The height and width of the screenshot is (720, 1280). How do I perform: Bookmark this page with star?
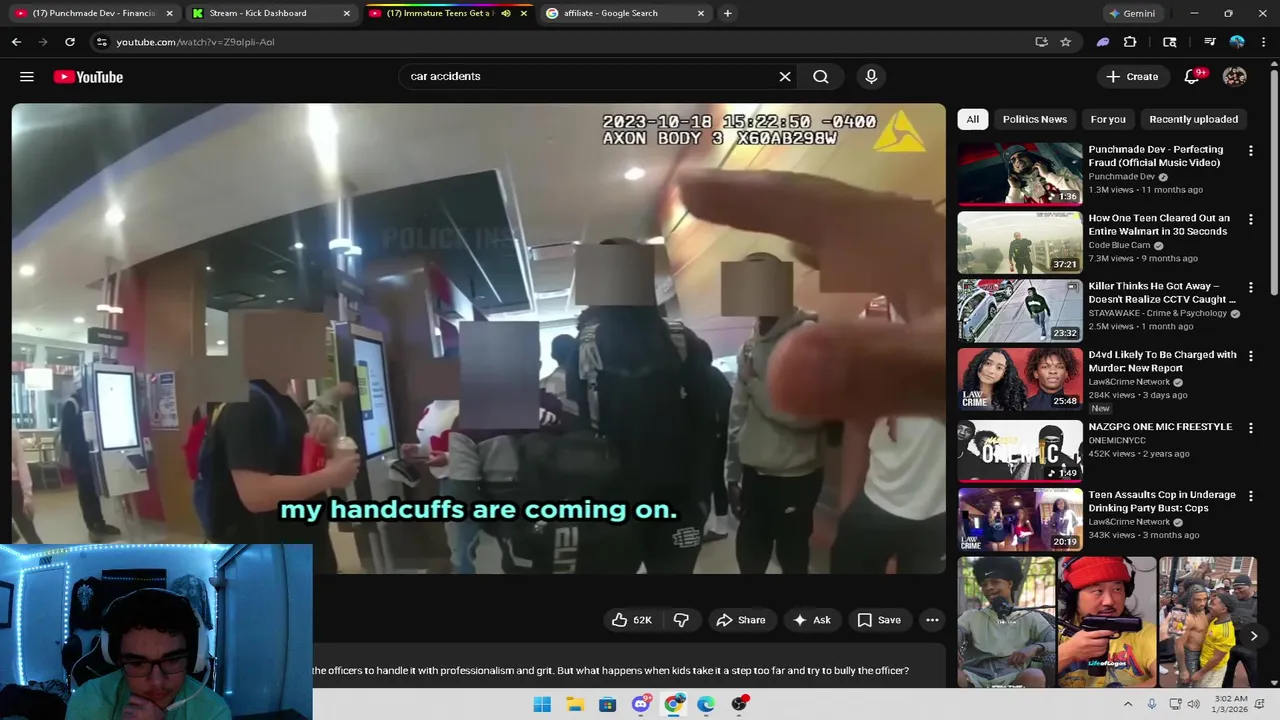[1066, 42]
